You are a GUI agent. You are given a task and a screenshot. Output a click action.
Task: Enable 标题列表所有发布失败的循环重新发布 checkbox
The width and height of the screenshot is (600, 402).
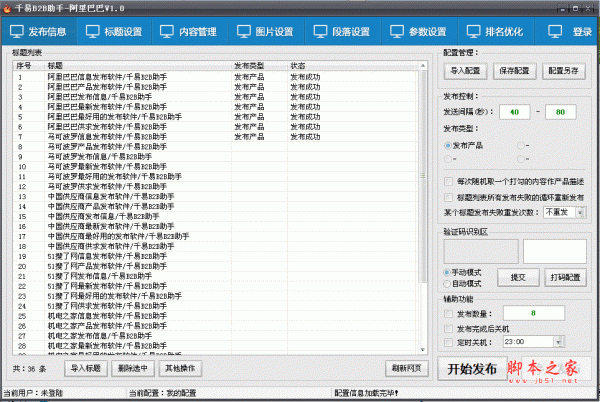pyautogui.click(x=448, y=198)
